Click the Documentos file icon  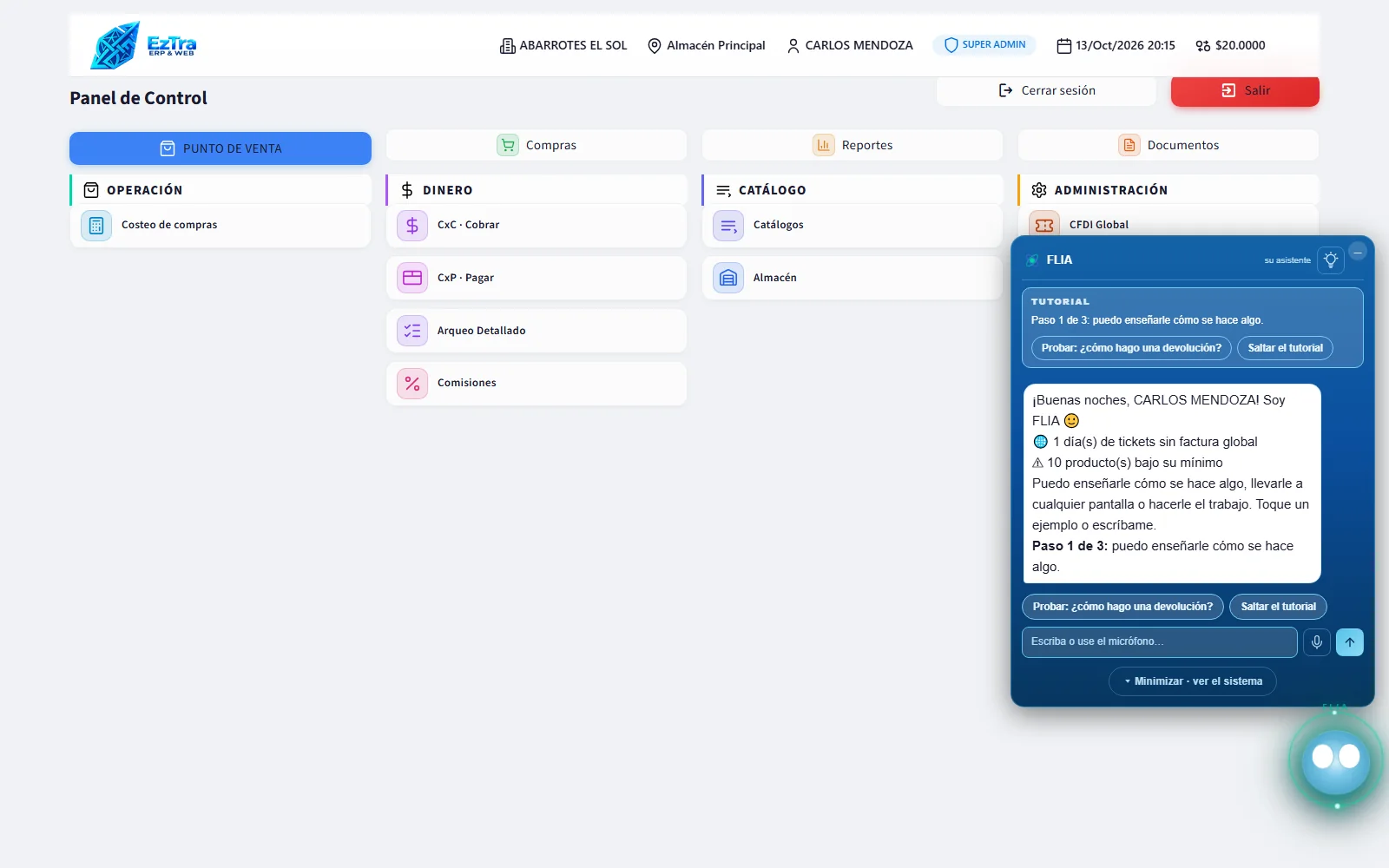(1129, 145)
